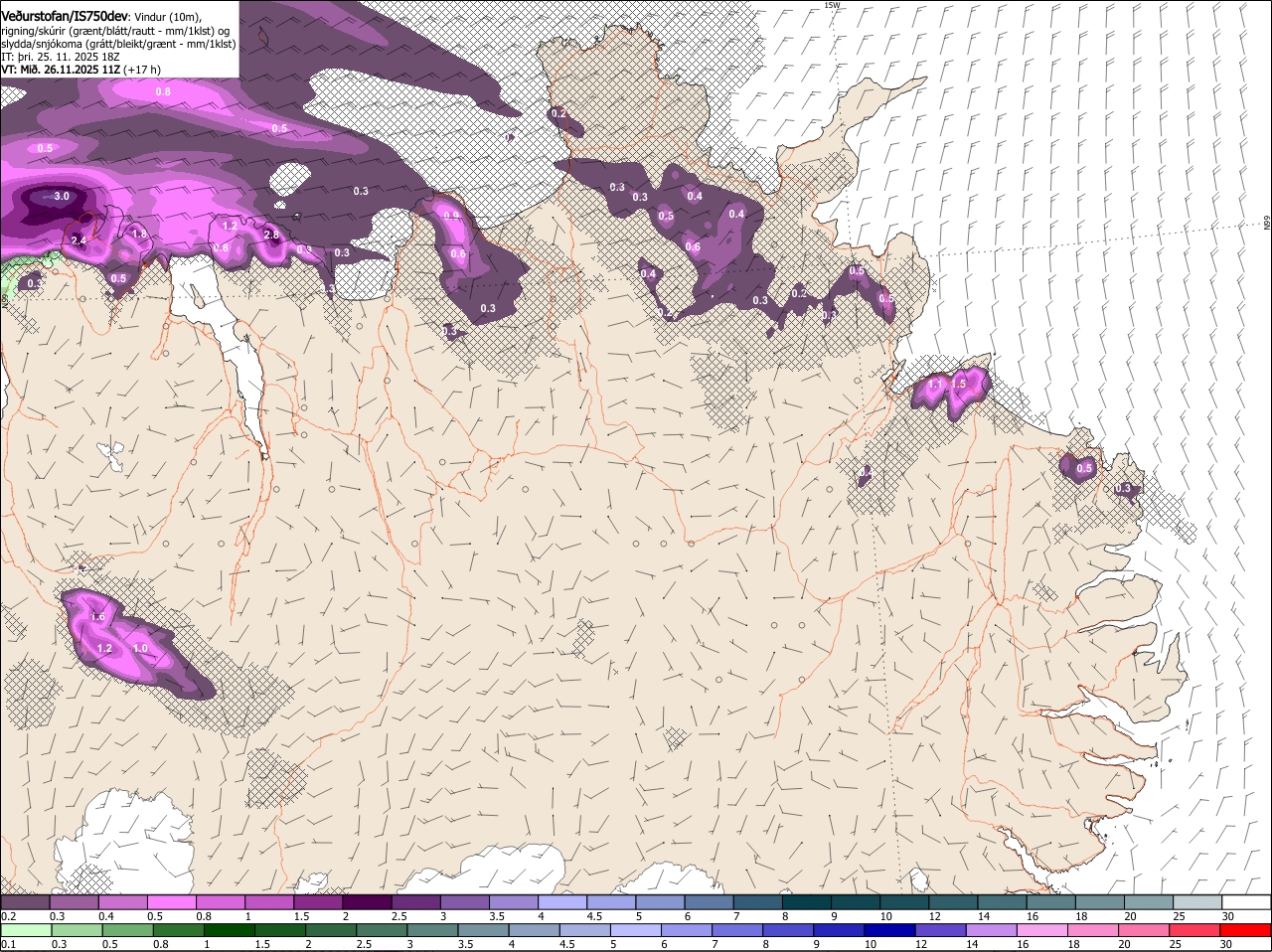The image size is (1272, 952).
Task: Click the '1.8' value label on the map
Action: pyautogui.click(x=140, y=234)
